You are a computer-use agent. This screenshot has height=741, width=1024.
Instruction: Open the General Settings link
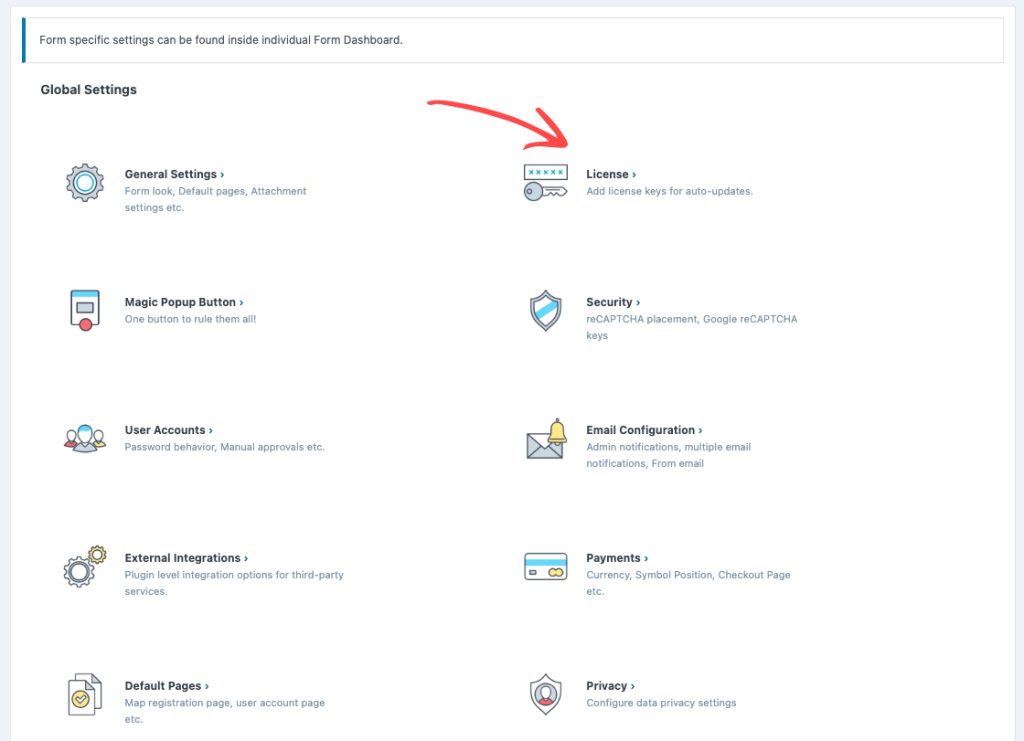pyautogui.click(x=174, y=174)
